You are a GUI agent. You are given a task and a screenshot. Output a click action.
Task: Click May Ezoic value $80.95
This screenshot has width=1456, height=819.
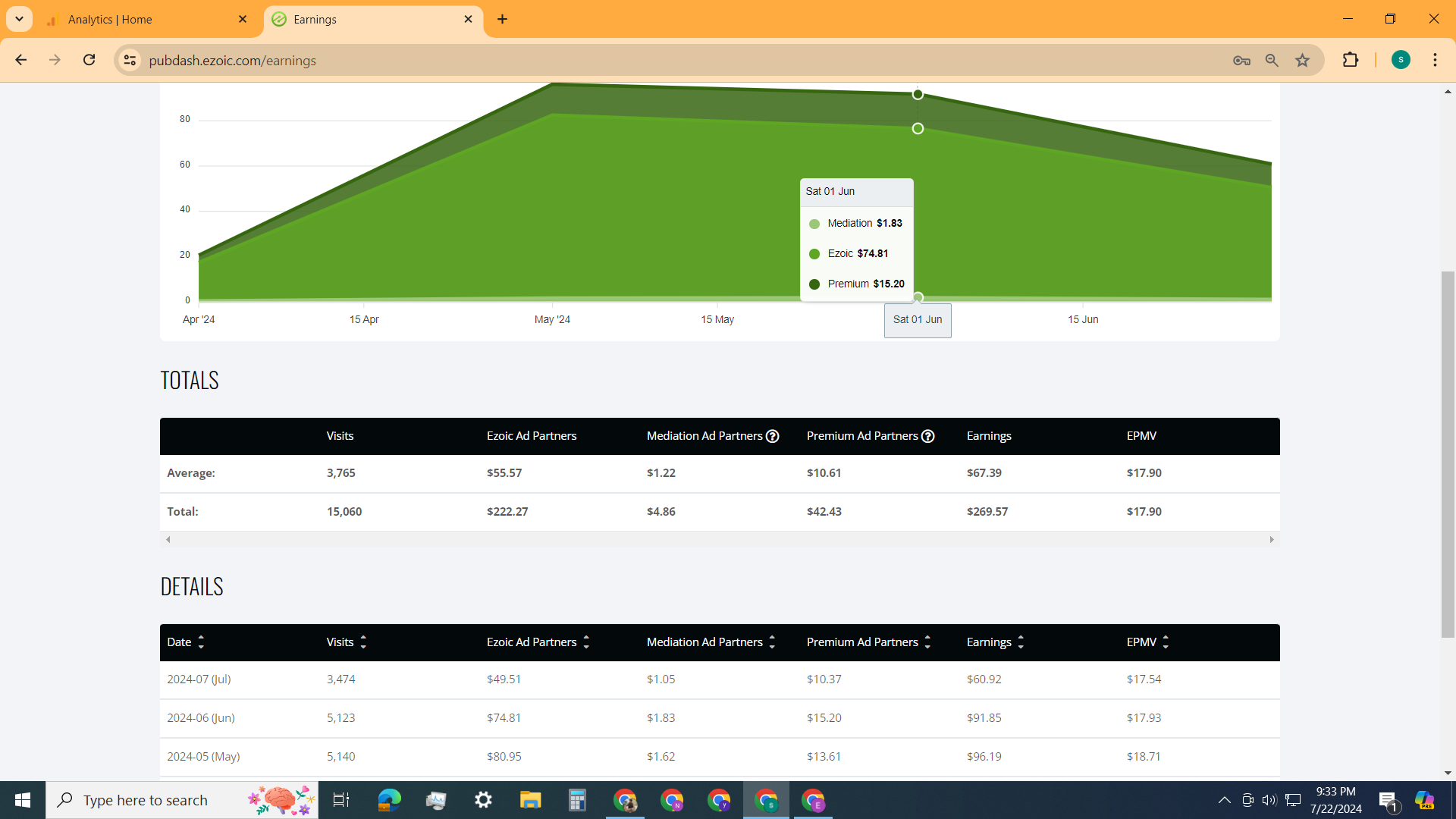(504, 757)
